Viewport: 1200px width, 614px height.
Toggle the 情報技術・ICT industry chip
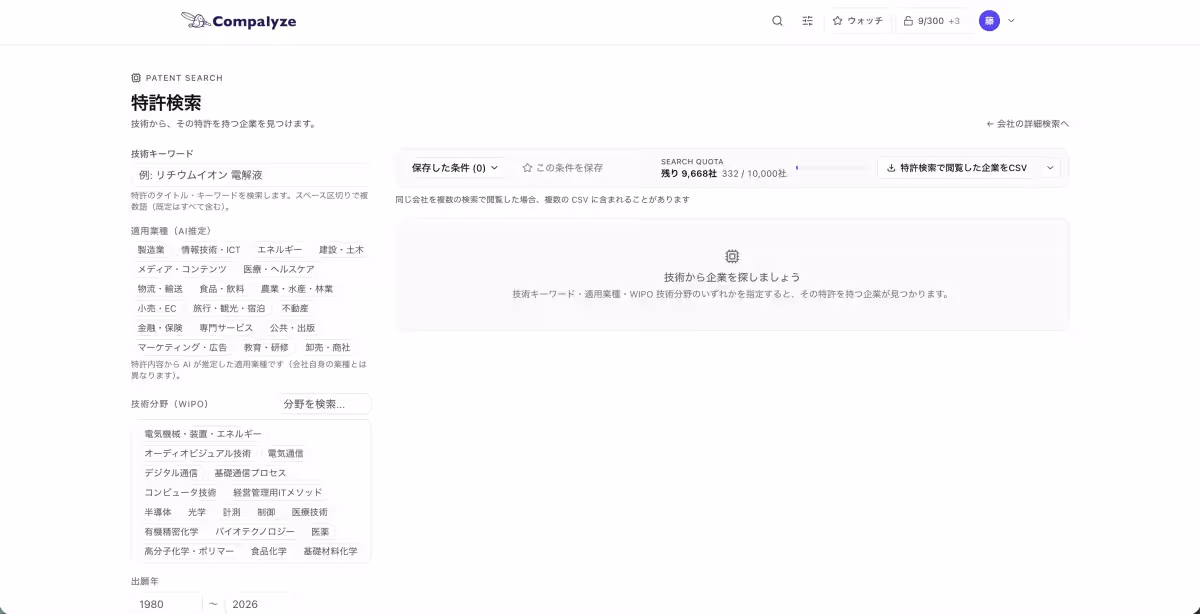click(210, 250)
